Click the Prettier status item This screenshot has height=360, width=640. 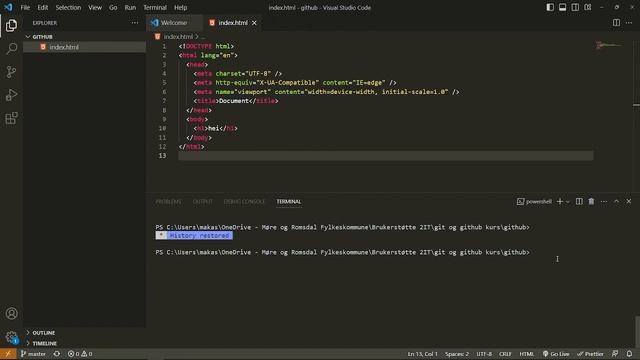pos(590,354)
